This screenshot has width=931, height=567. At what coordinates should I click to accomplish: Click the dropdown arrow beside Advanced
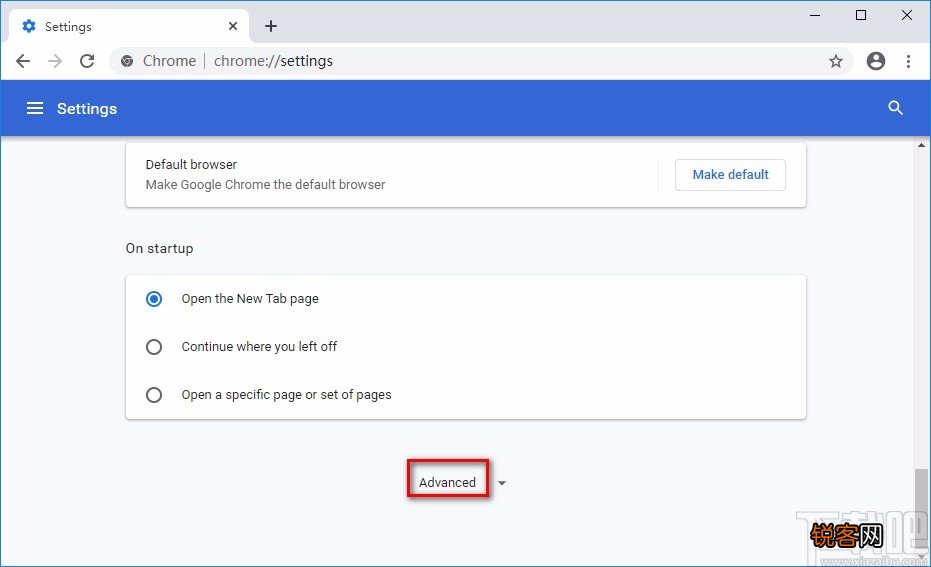pos(502,483)
